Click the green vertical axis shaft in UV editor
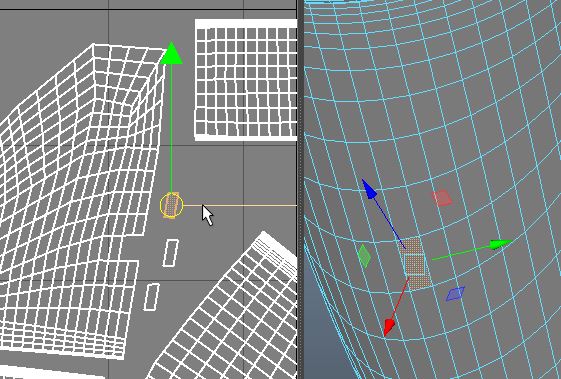 pos(171,129)
